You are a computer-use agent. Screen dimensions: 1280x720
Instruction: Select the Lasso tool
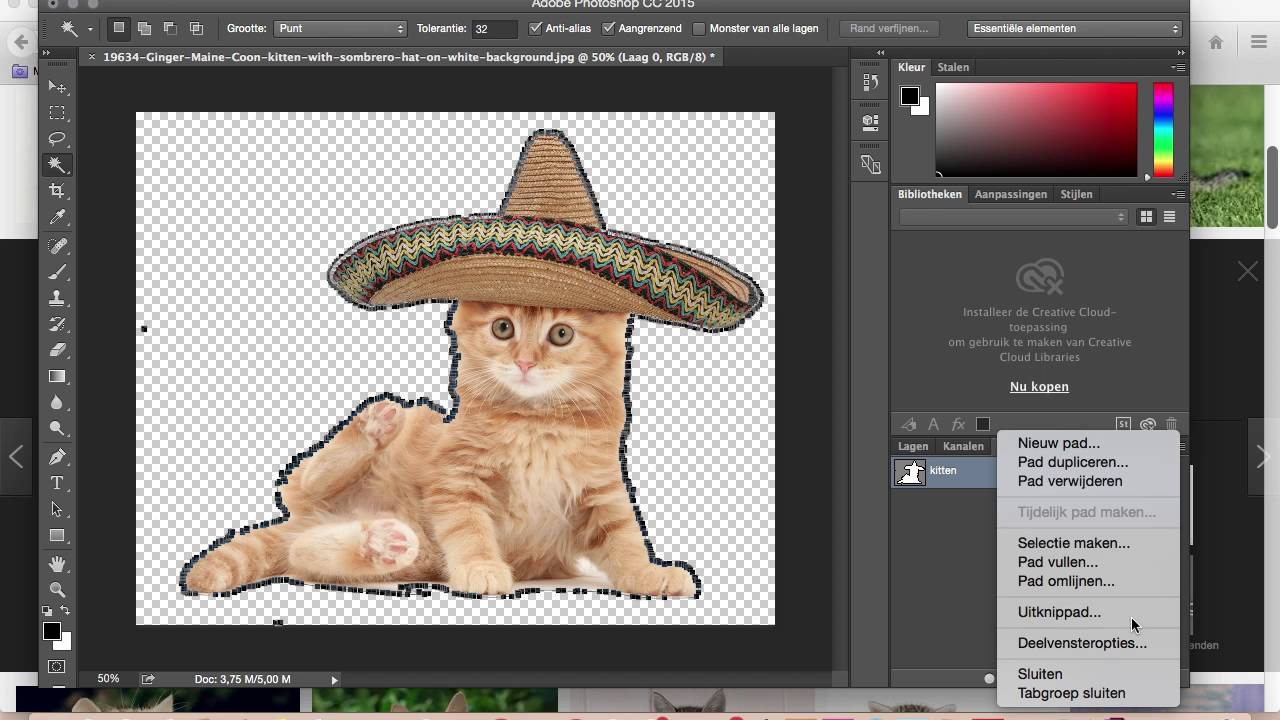pos(57,139)
